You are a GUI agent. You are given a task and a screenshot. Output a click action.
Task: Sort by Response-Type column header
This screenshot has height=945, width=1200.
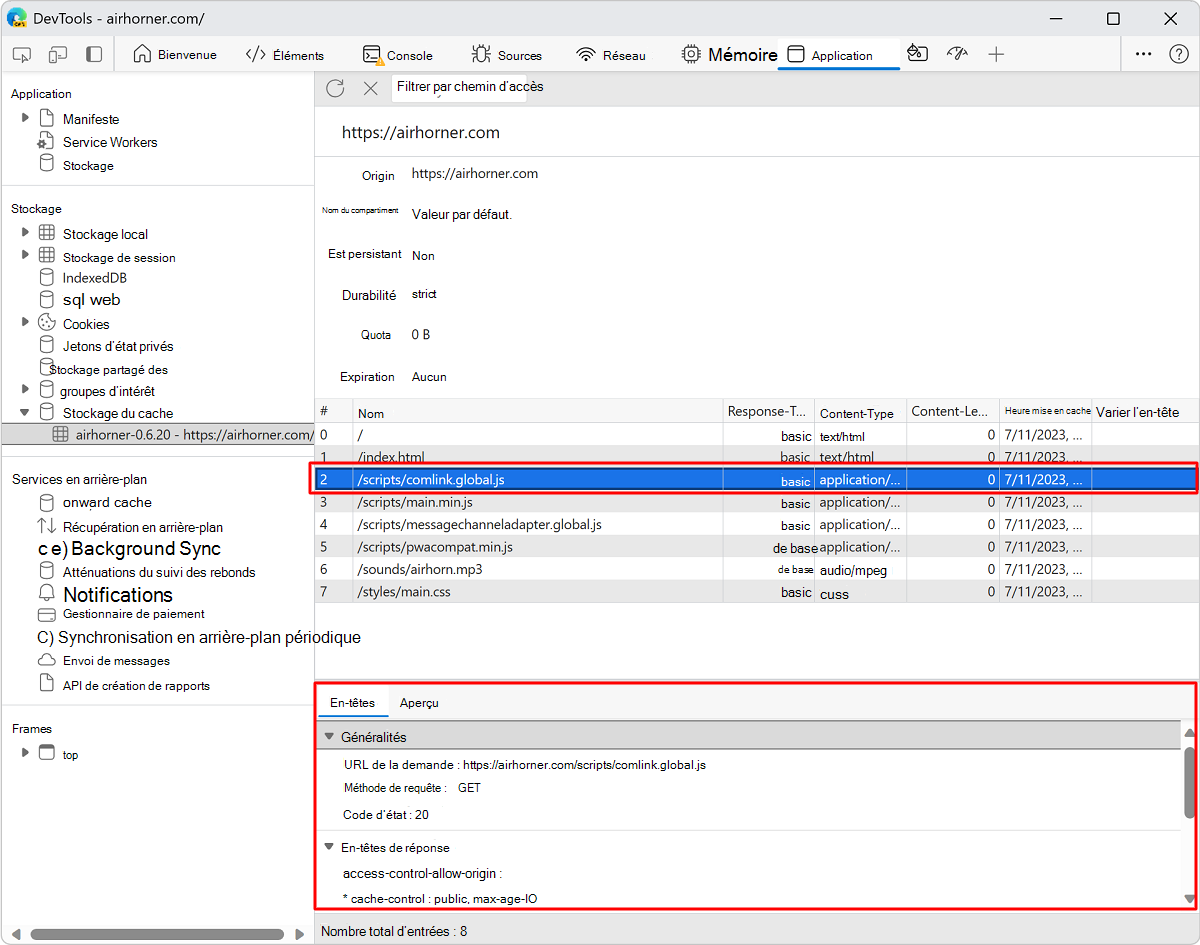tap(769, 412)
